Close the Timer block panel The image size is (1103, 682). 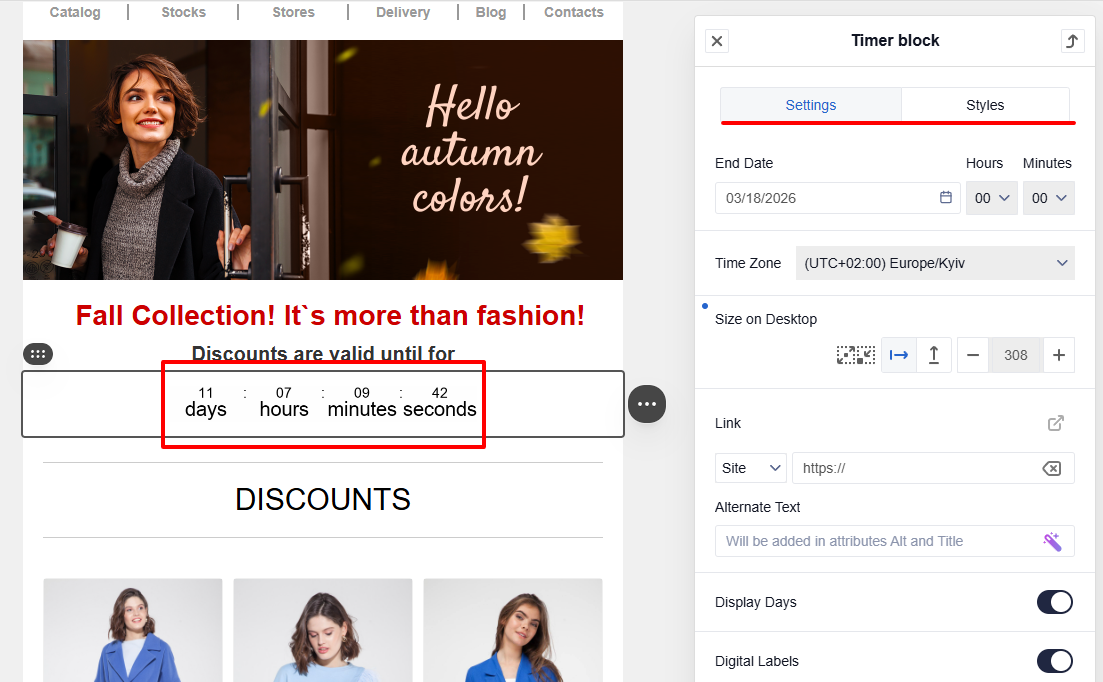(x=717, y=41)
